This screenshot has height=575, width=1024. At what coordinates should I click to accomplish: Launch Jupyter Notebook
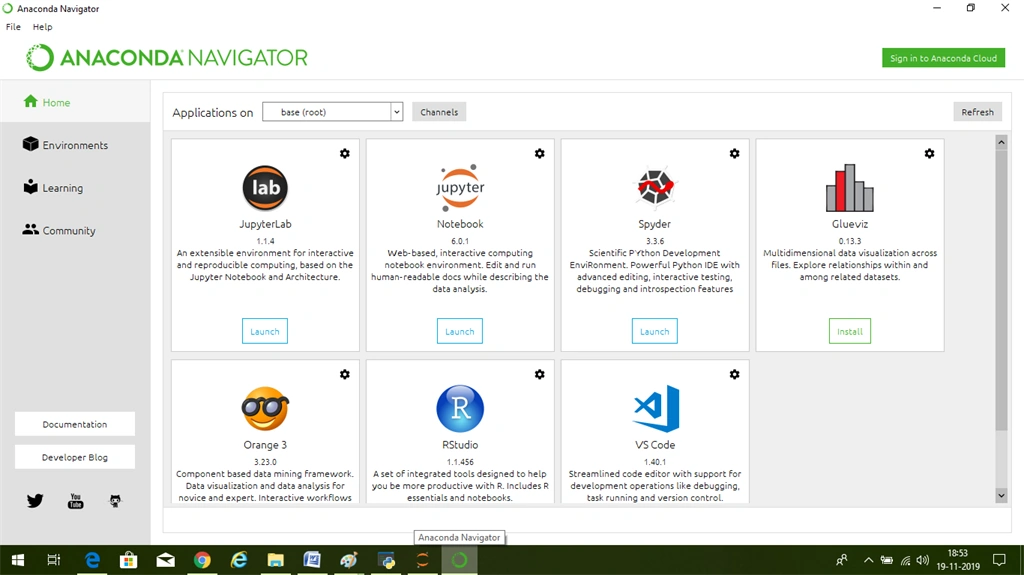[460, 331]
